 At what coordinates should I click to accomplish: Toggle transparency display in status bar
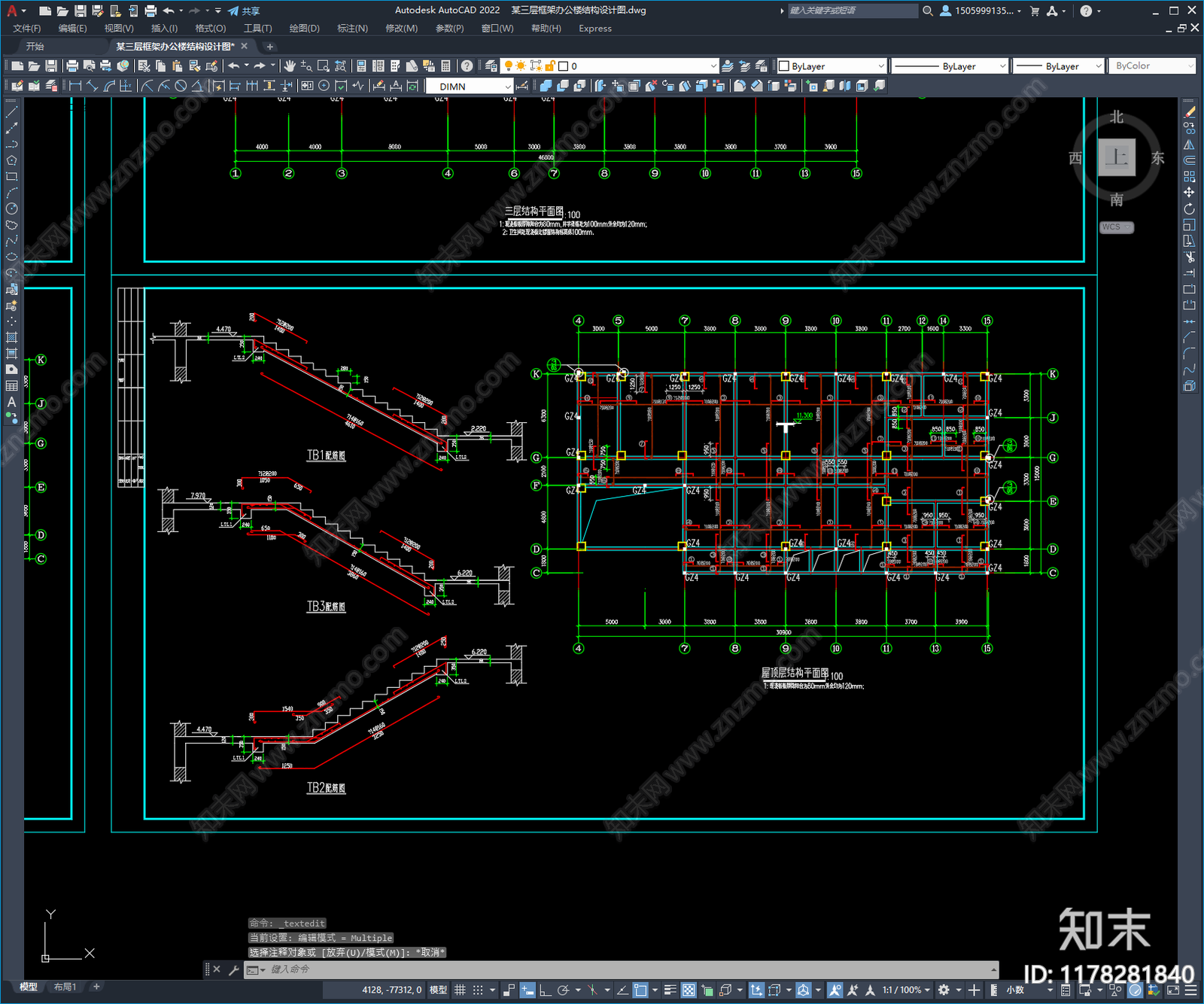pos(689,990)
